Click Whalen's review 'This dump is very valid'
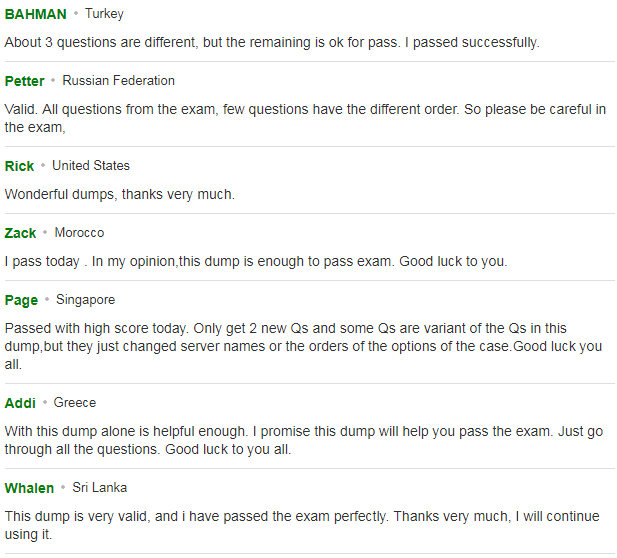The width and height of the screenshot is (617, 558). [302, 525]
